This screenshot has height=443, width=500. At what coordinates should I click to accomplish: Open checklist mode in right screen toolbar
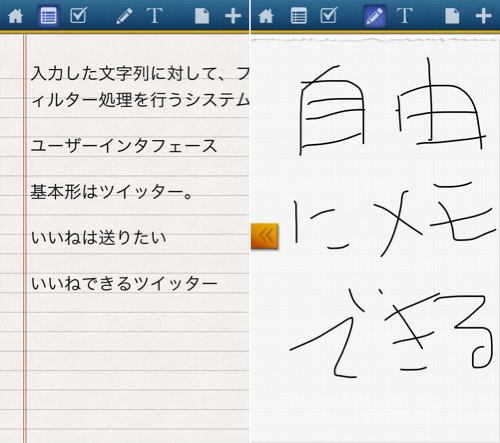(328, 15)
